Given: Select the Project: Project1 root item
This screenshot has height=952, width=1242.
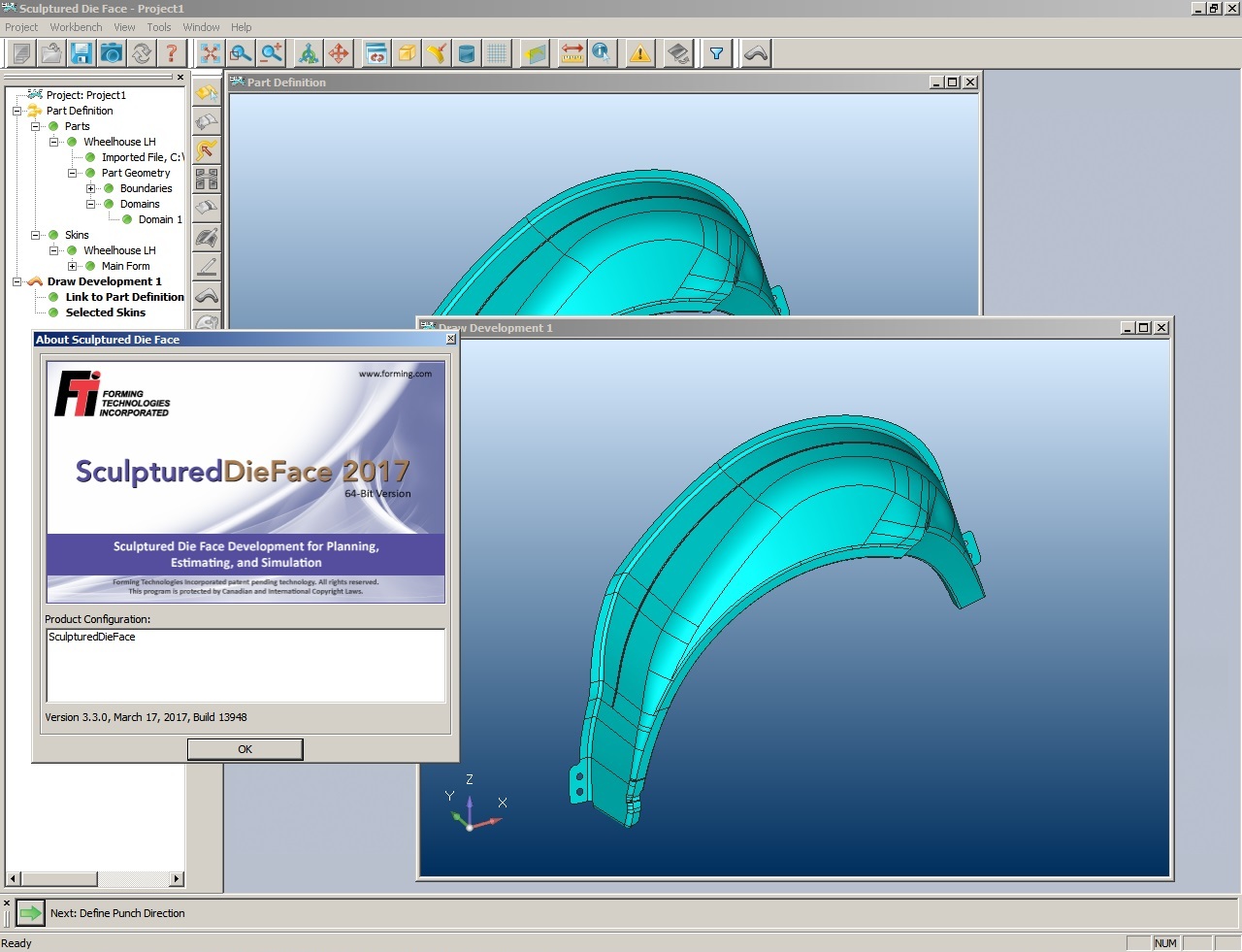Looking at the screenshot, I should click(x=85, y=95).
